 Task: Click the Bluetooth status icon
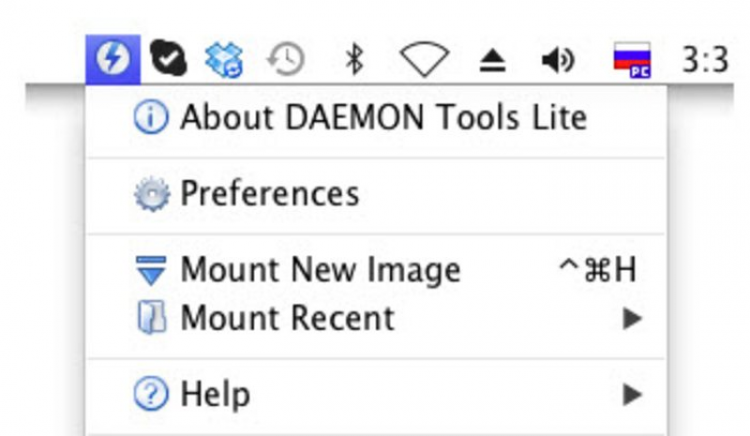(352, 61)
